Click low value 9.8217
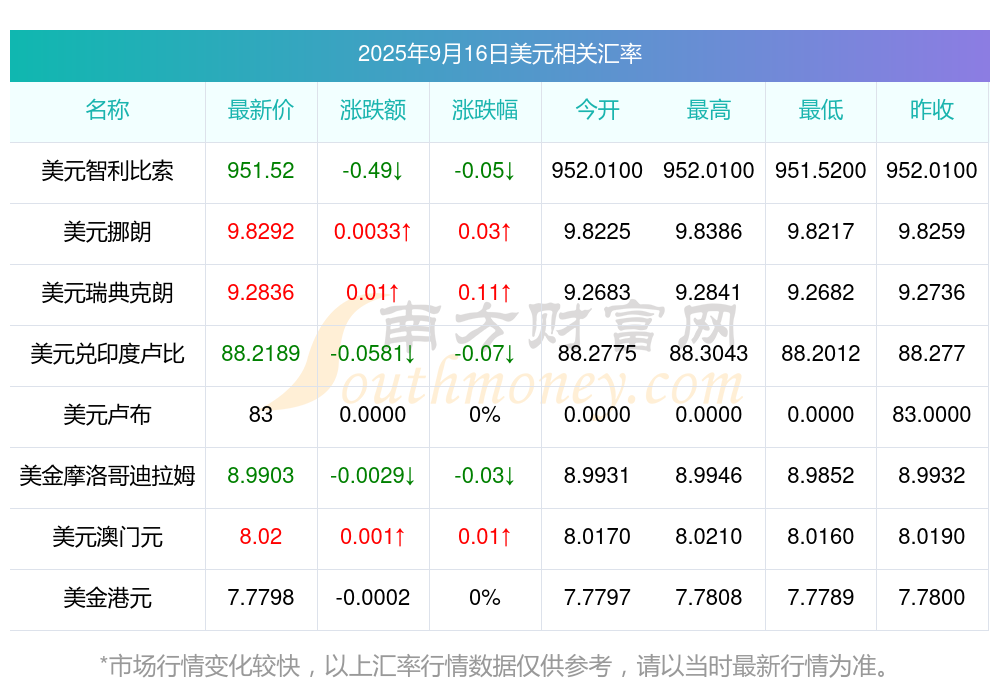Viewport: 1000px width, 698px height. [820, 232]
